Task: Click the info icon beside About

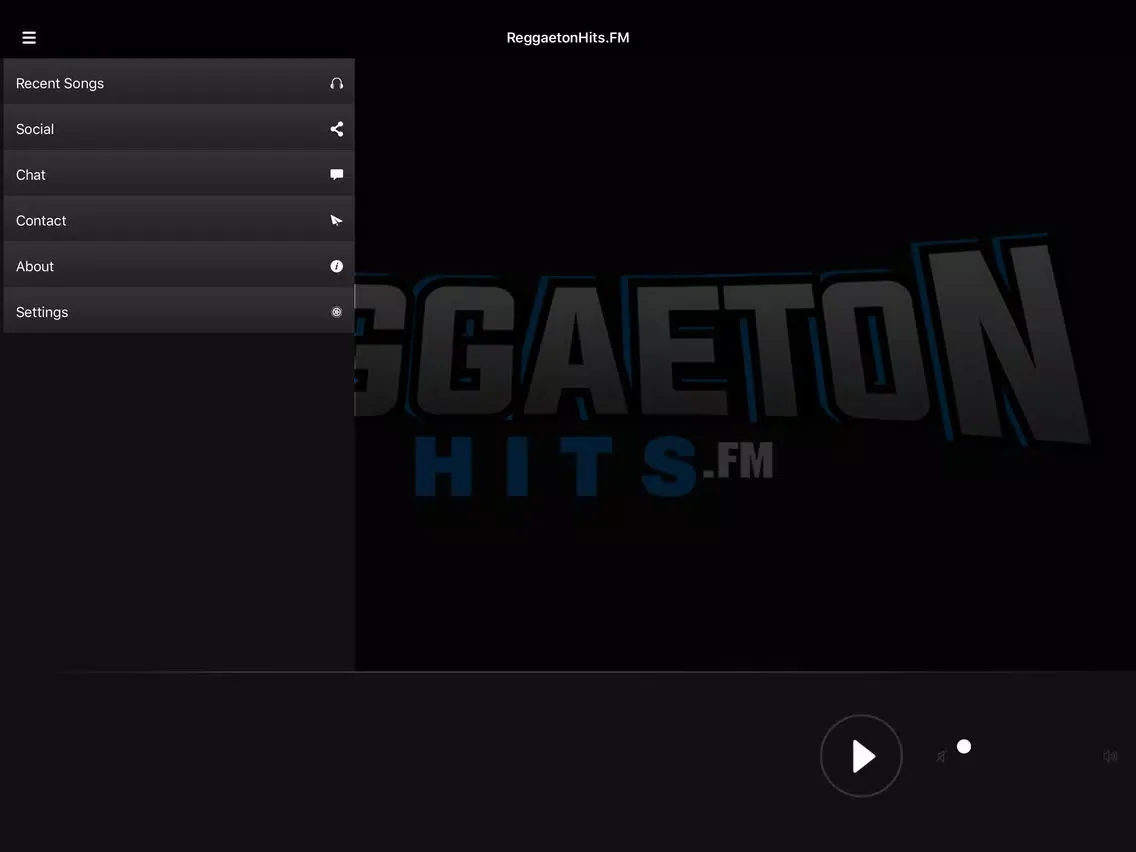Action: point(336,266)
